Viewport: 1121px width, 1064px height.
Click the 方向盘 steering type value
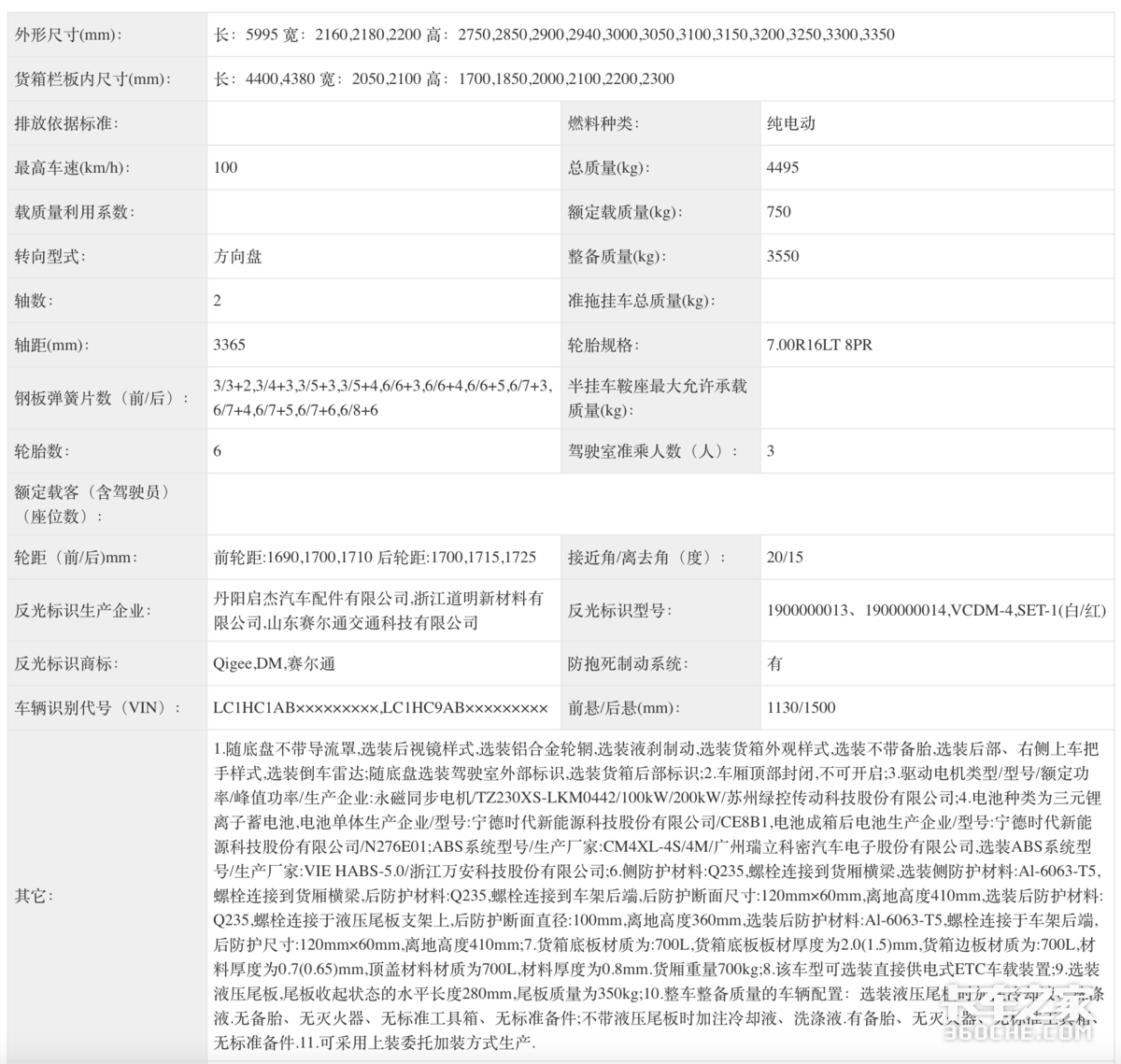[238, 256]
